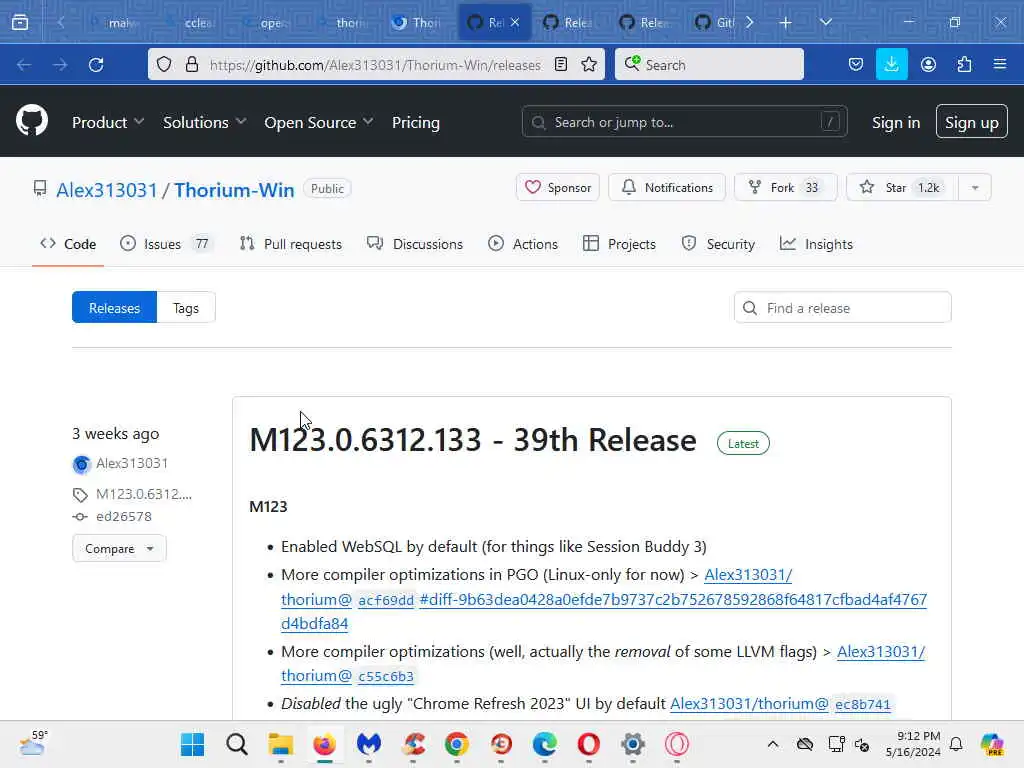Viewport: 1024px width, 768px height.
Task: Go to GitHub homepage logo
Action: (32, 121)
